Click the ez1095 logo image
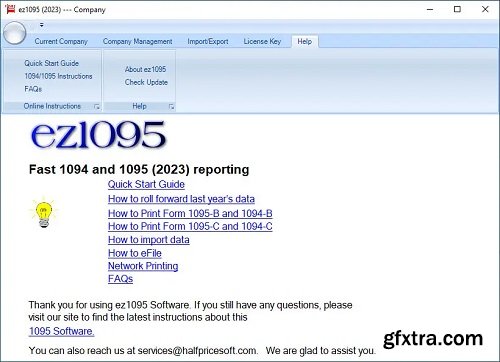 [98, 135]
